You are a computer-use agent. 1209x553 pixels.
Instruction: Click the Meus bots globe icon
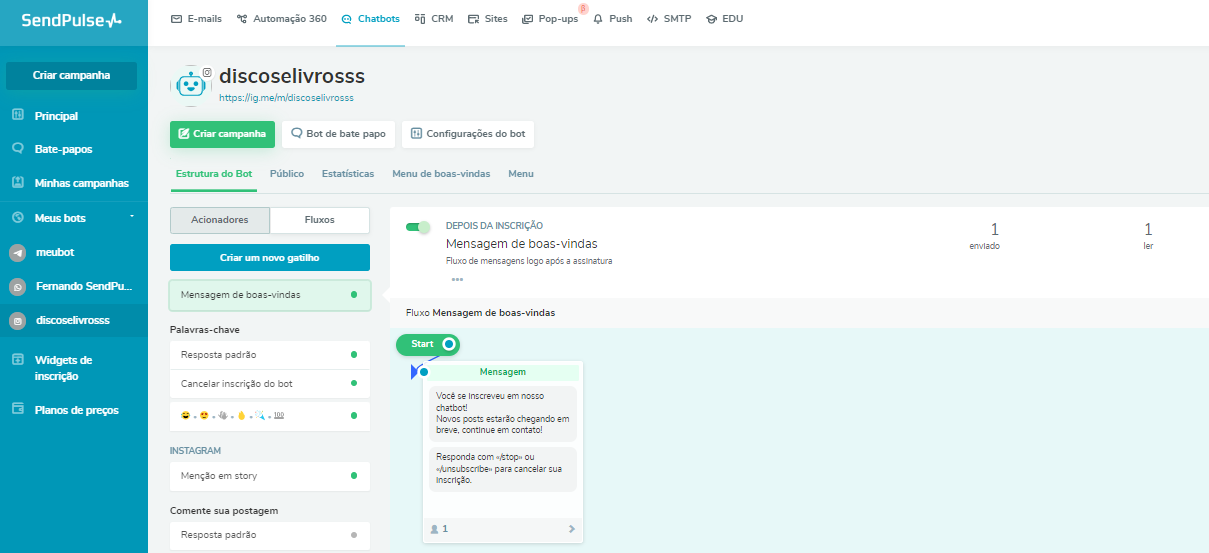pos(17,218)
